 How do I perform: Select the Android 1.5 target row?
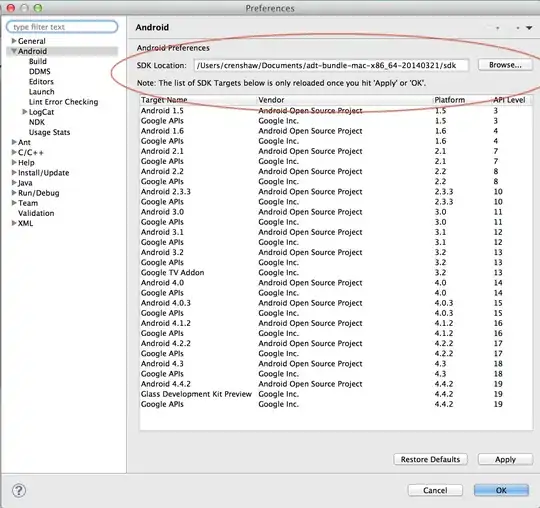[336, 111]
